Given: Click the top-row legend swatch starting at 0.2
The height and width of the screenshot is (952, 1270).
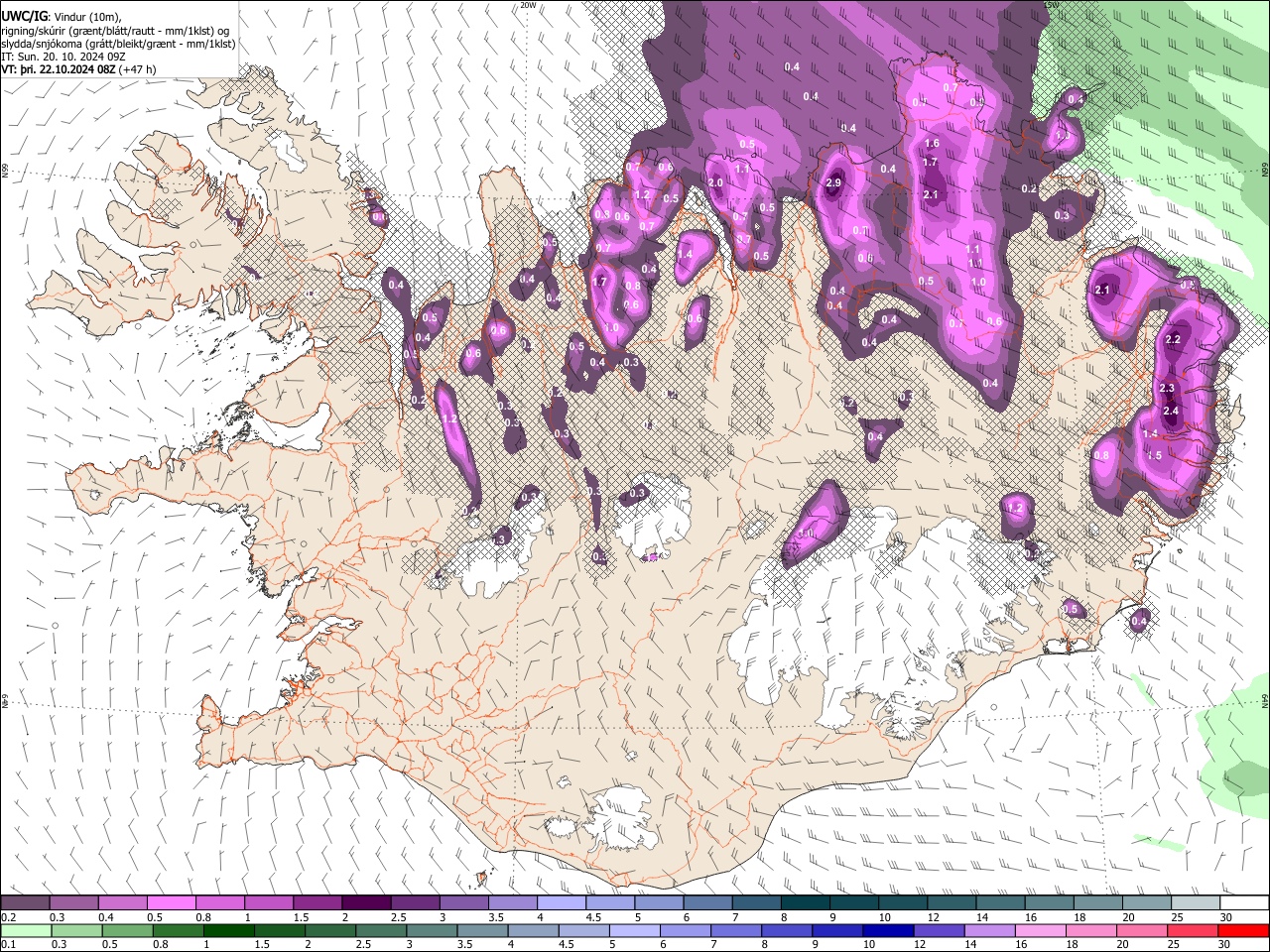Looking at the screenshot, I should coord(25,903).
